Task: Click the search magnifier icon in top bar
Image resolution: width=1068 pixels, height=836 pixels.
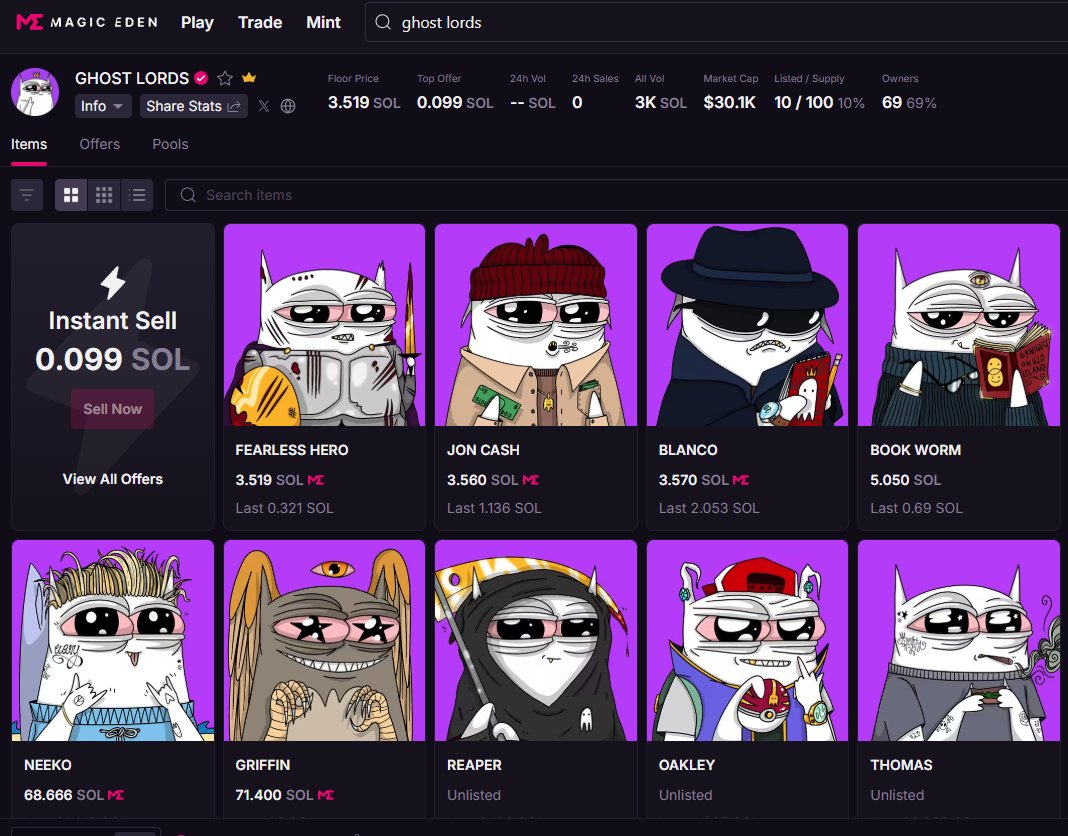Action: pyautogui.click(x=383, y=22)
